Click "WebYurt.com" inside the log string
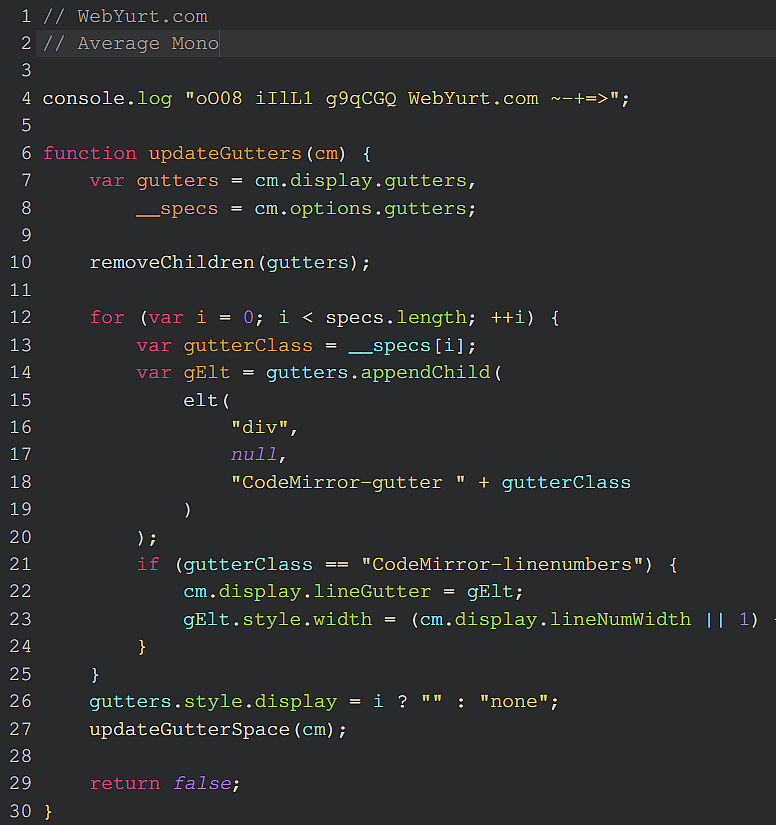Viewport: 776px width, 825px height. [473, 98]
